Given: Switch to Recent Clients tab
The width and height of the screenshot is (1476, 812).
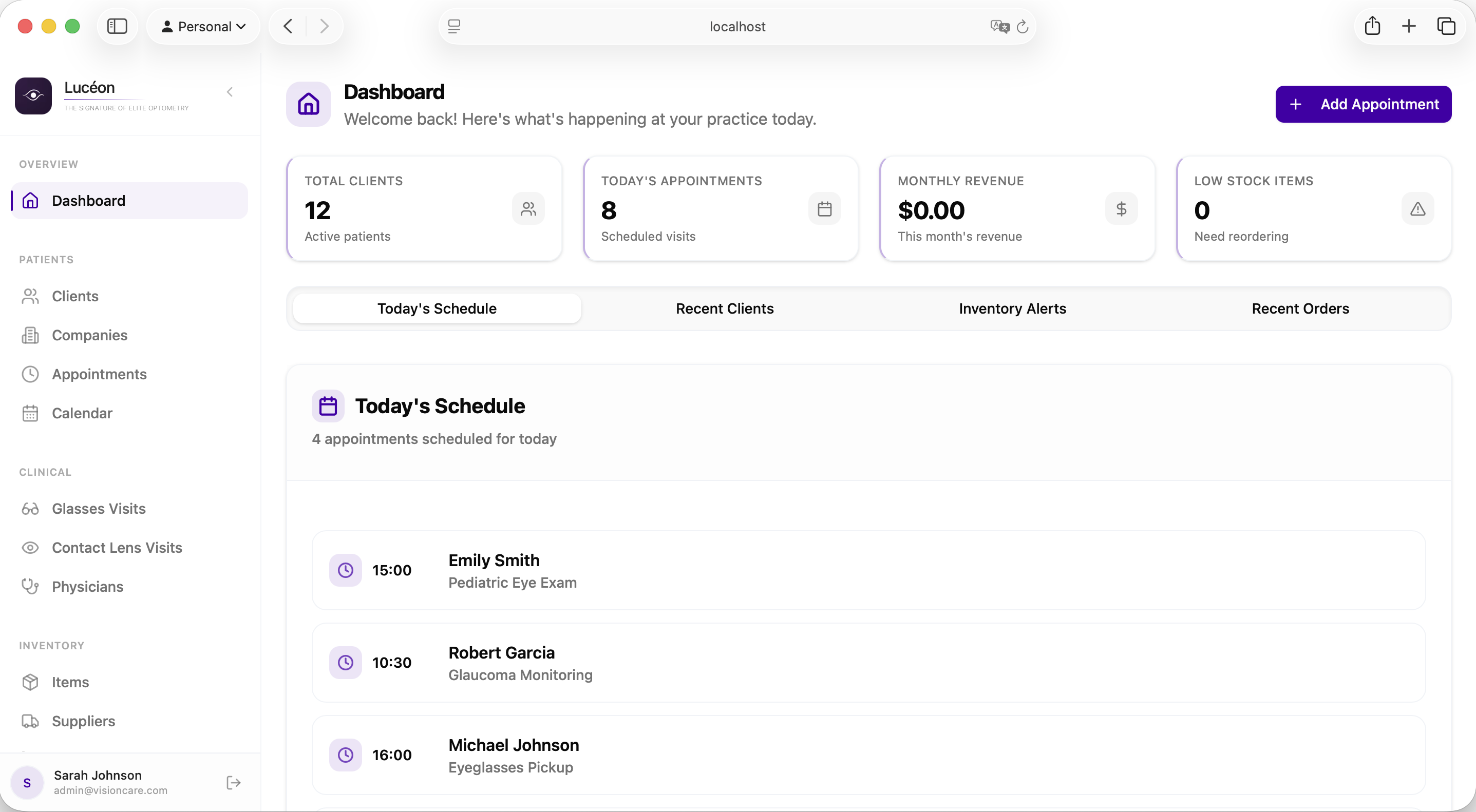Looking at the screenshot, I should coord(724,308).
